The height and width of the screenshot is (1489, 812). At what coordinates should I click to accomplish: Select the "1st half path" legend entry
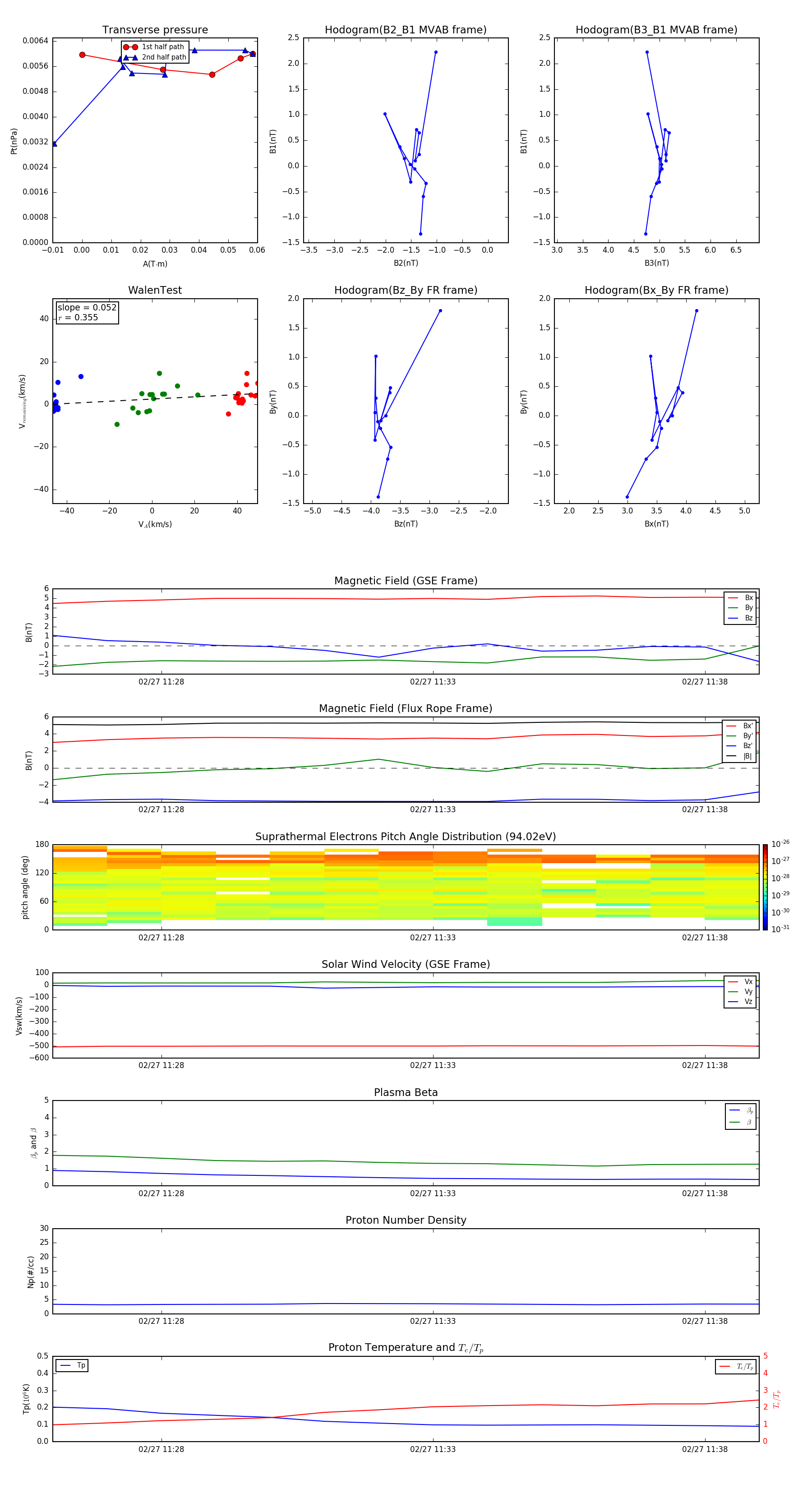pyautogui.click(x=154, y=47)
